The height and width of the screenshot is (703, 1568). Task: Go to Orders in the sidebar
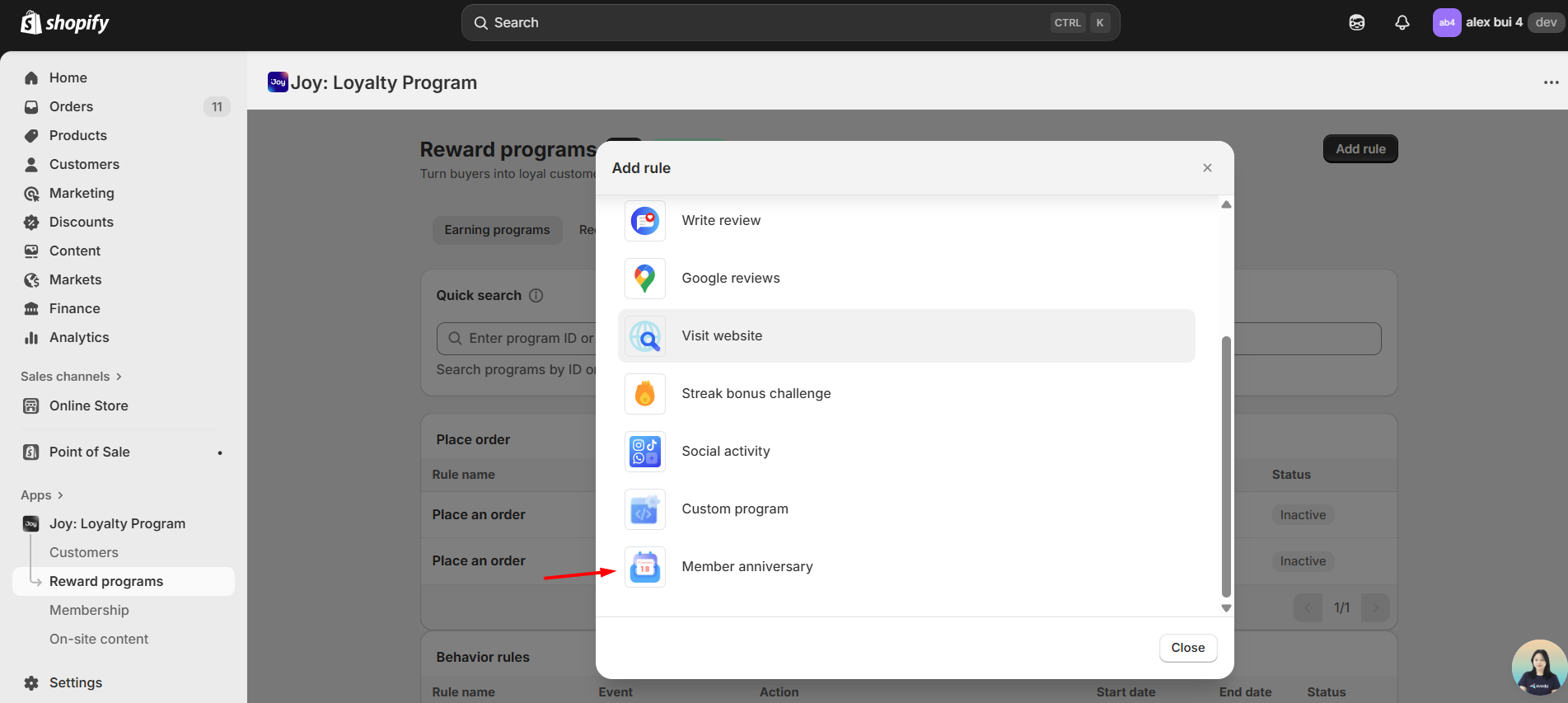71,106
